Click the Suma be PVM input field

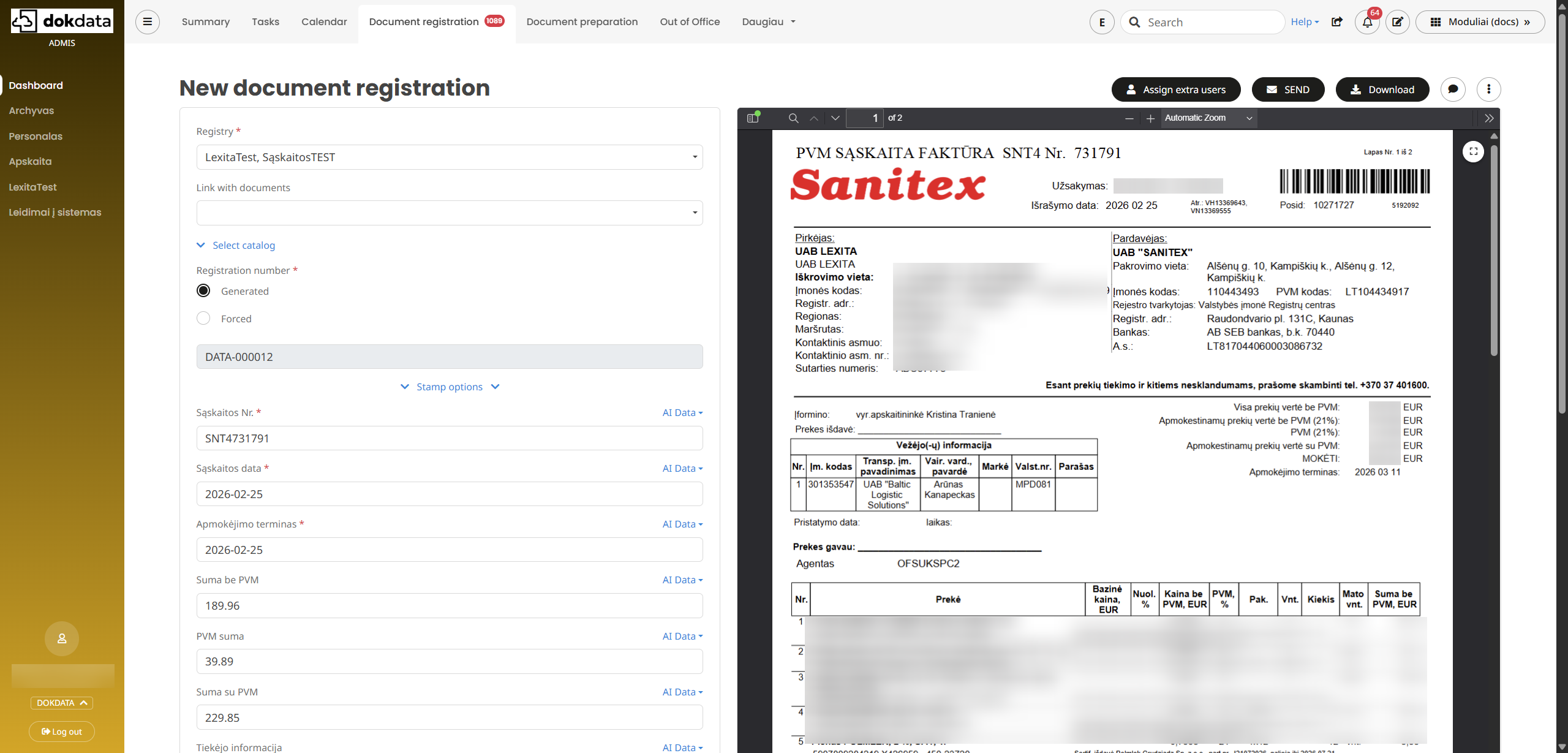click(450, 605)
